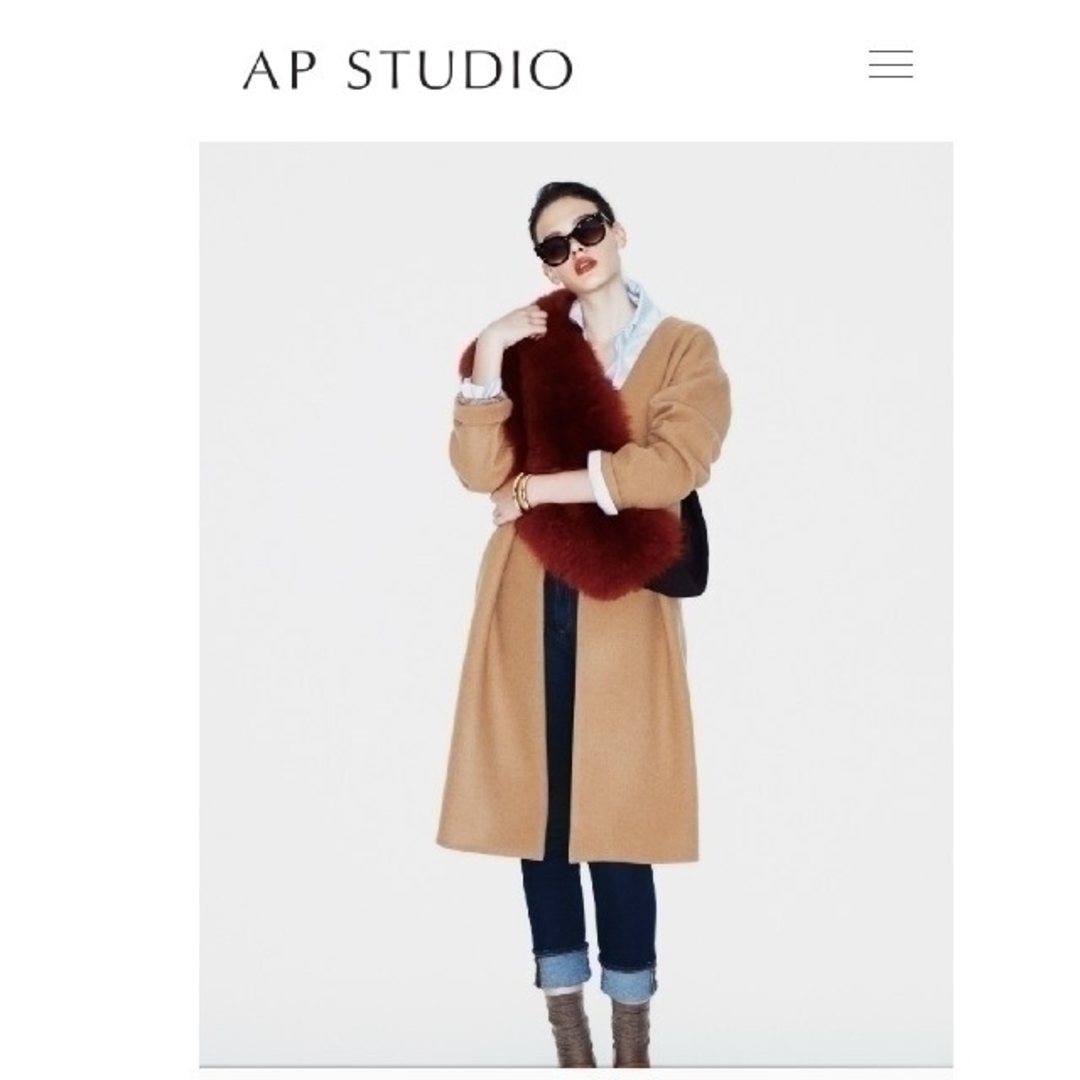1080x1080 pixels.
Task: Click the gold bangle bracelets
Action: coord(522,492)
